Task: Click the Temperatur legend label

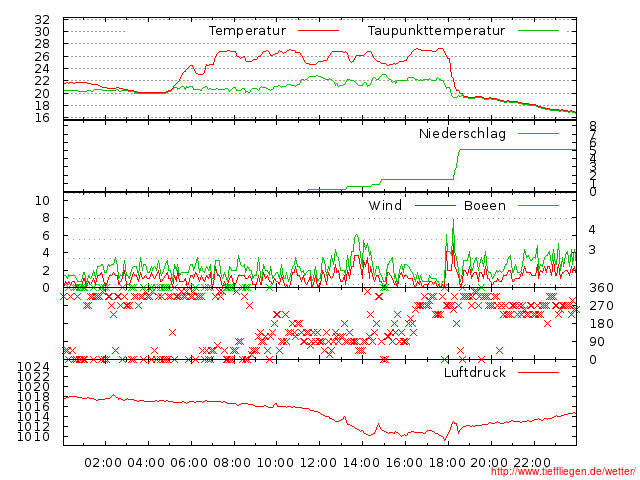Action: tap(247, 31)
